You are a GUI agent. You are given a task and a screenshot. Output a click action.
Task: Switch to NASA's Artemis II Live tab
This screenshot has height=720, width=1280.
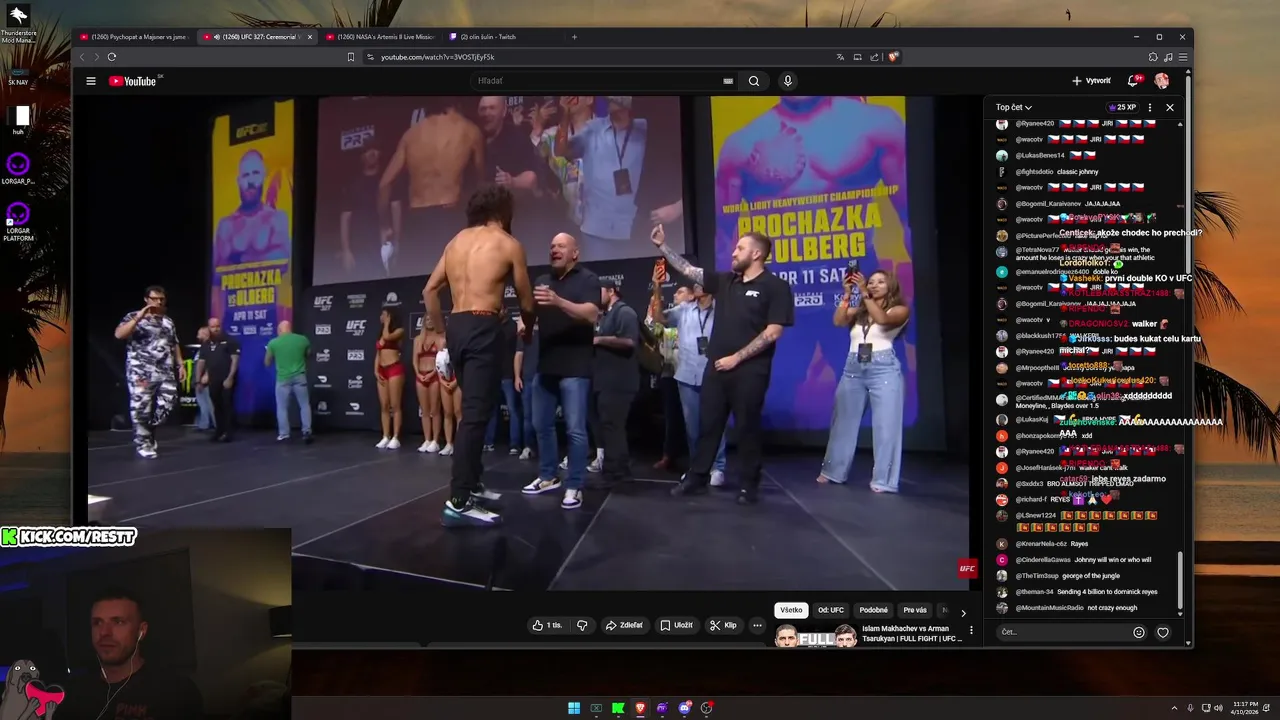point(379,37)
